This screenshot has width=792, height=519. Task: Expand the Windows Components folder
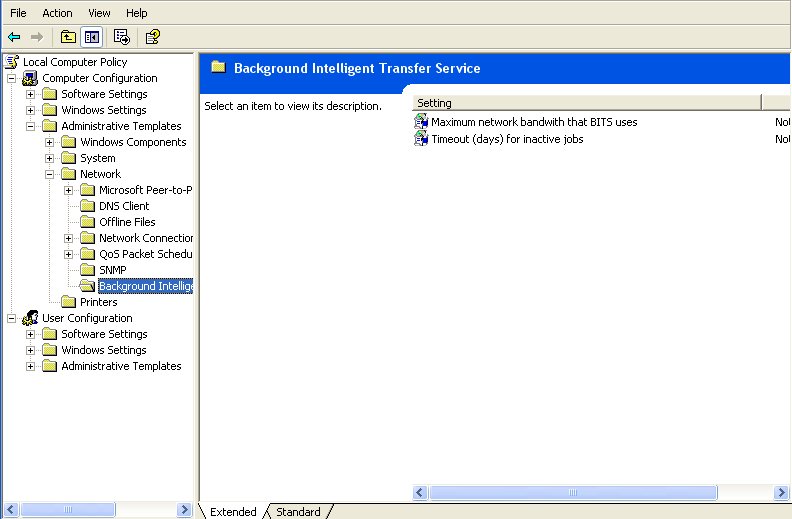tap(49, 142)
